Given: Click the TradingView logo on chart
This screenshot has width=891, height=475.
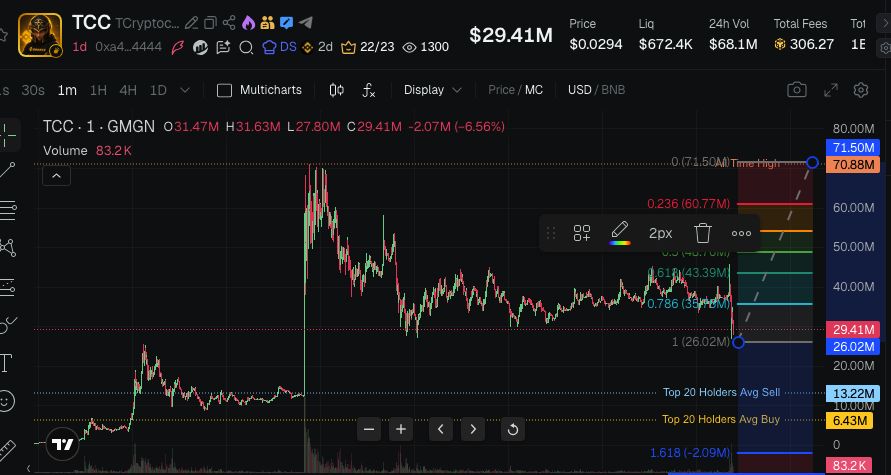Looking at the screenshot, I should (63, 444).
